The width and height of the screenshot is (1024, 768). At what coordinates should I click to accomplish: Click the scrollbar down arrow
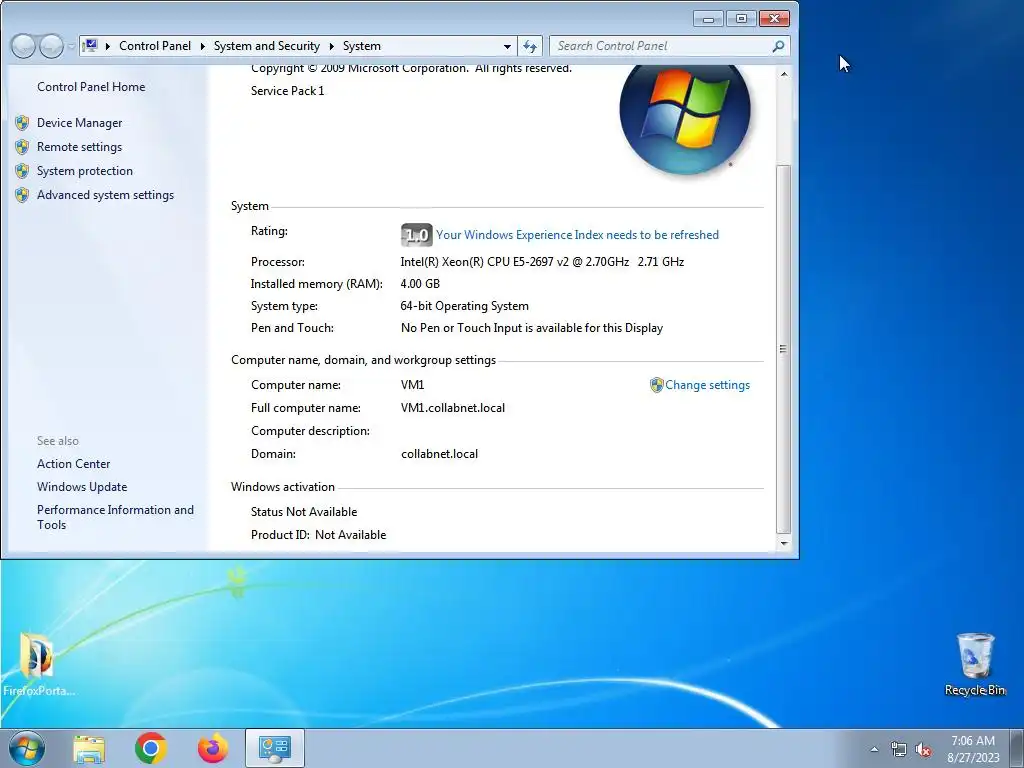[x=784, y=543]
